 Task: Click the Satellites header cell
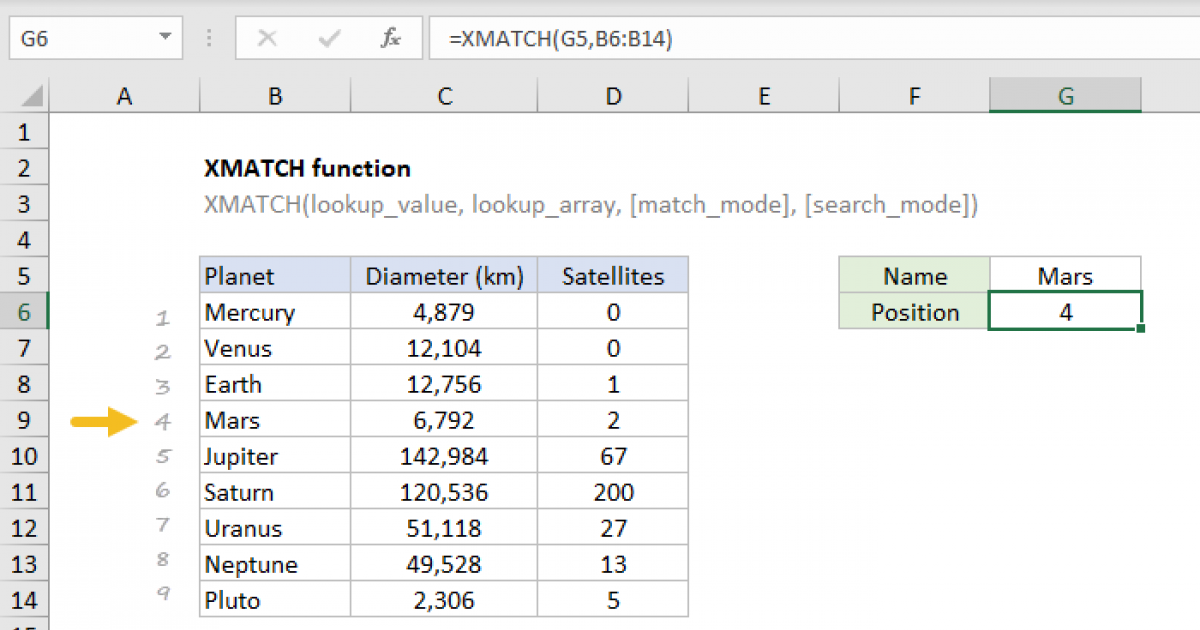point(612,276)
